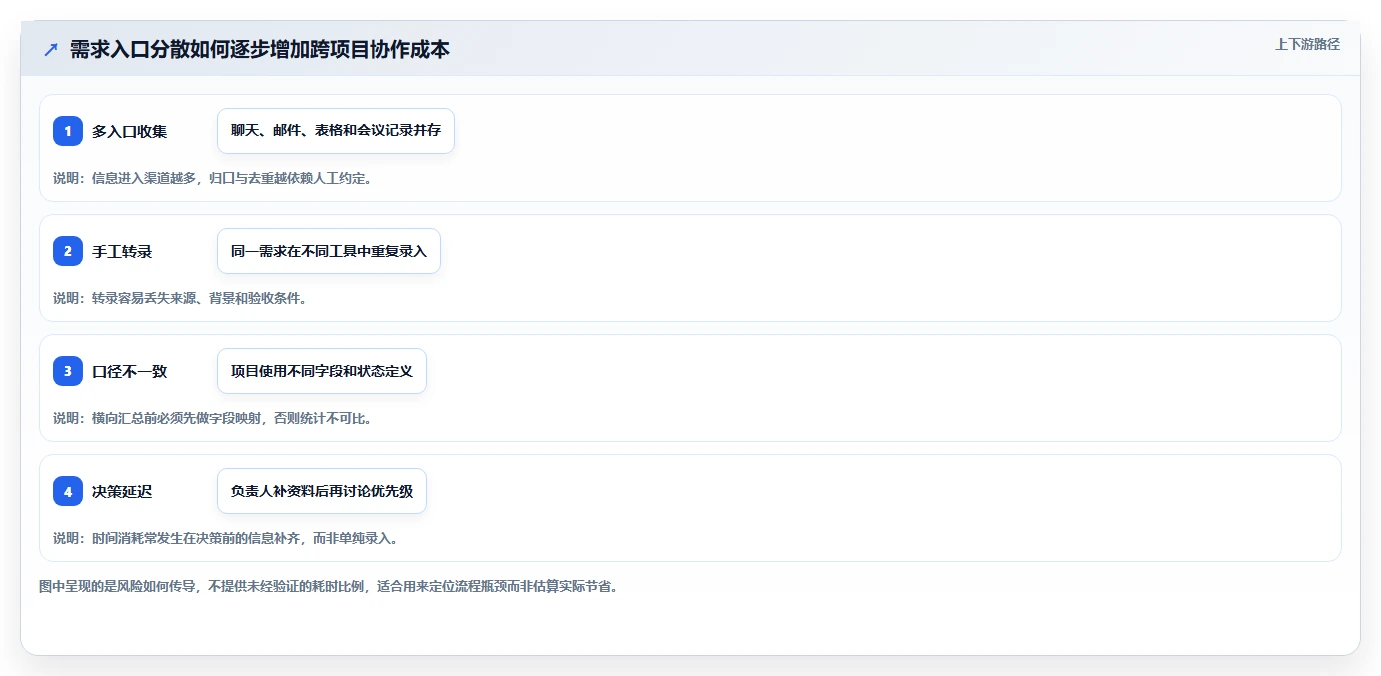The image size is (1381, 676).
Task: Click the 上下游路径 label
Action: [x=1307, y=44]
